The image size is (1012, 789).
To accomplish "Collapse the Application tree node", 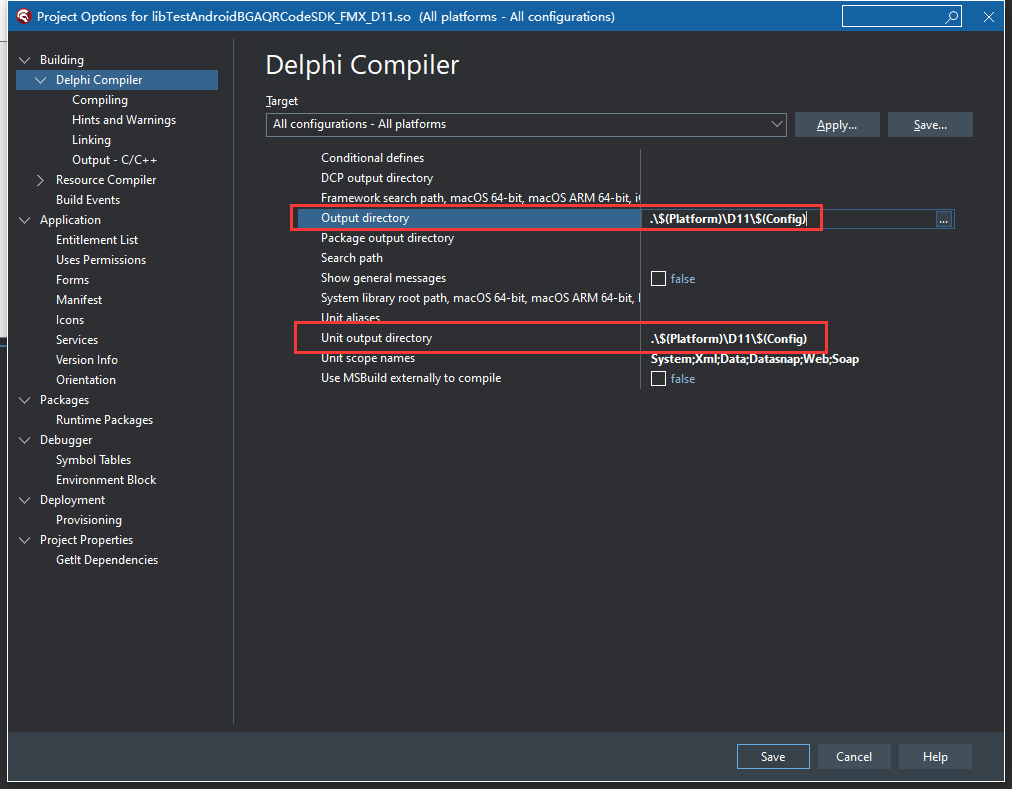I will tap(25, 220).
